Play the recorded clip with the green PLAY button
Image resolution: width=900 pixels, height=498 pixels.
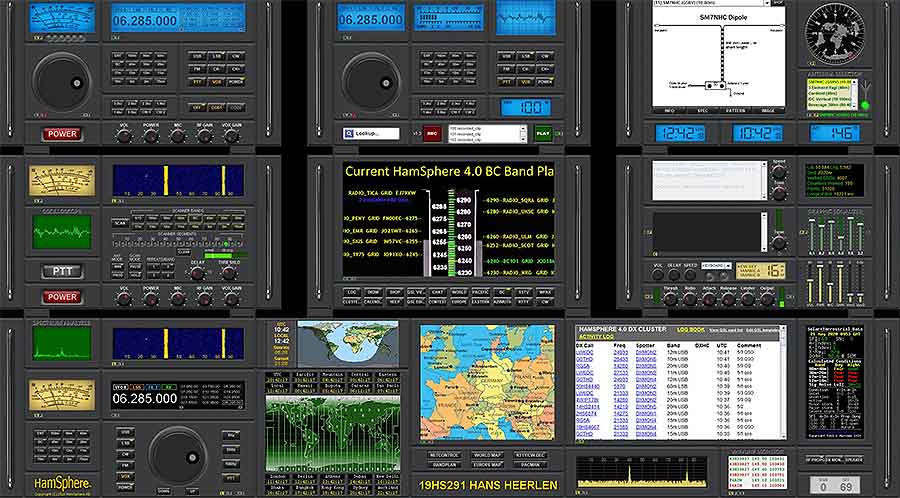tap(543, 134)
